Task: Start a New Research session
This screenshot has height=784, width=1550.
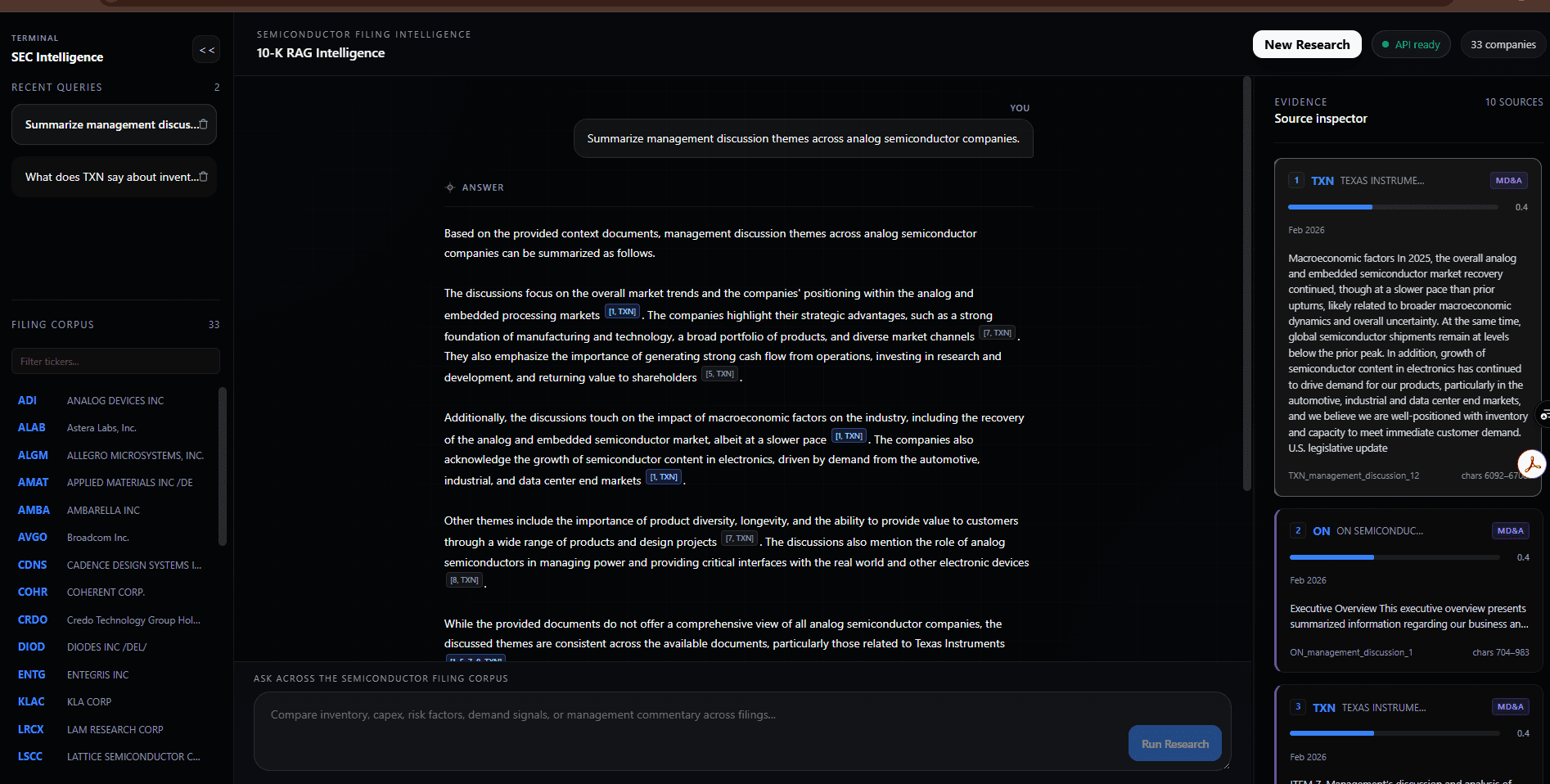Action: pyautogui.click(x=1307, y=44)
